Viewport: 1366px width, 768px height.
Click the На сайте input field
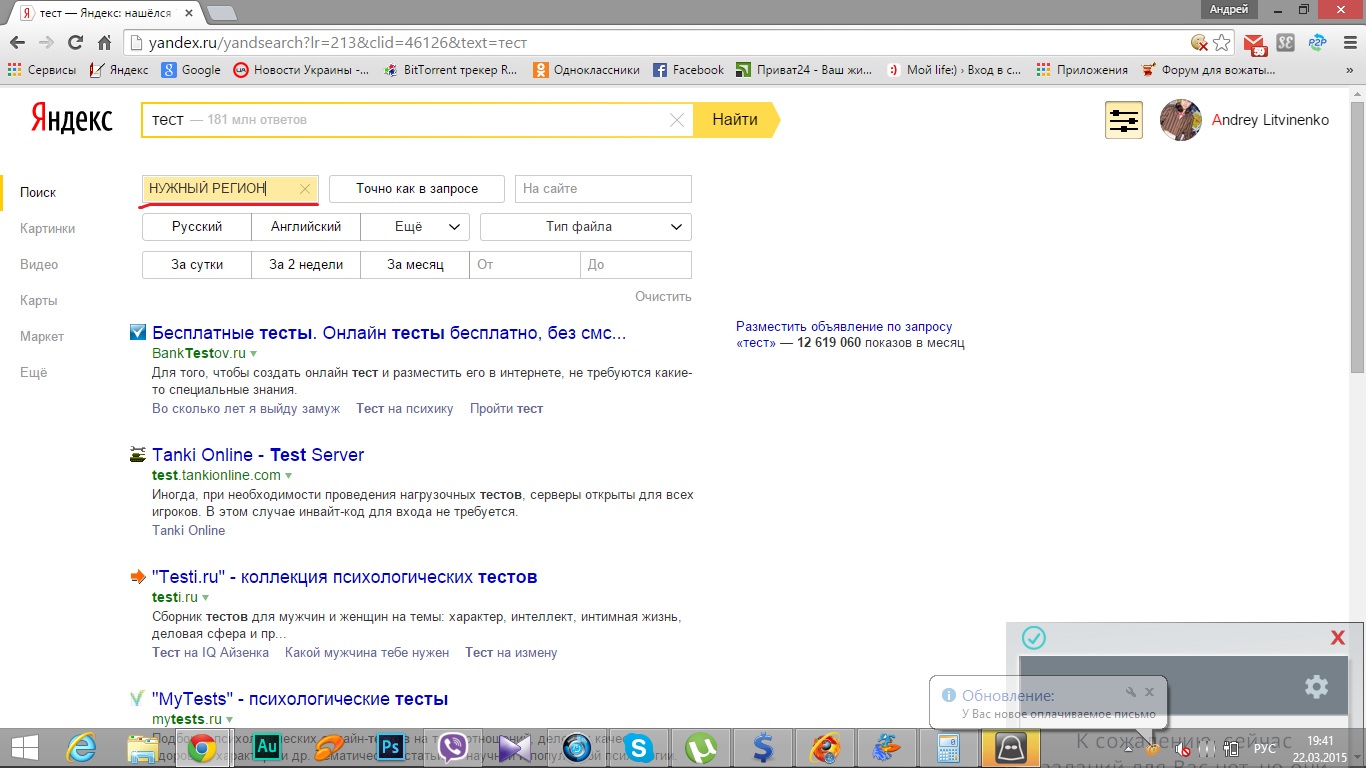603,188
